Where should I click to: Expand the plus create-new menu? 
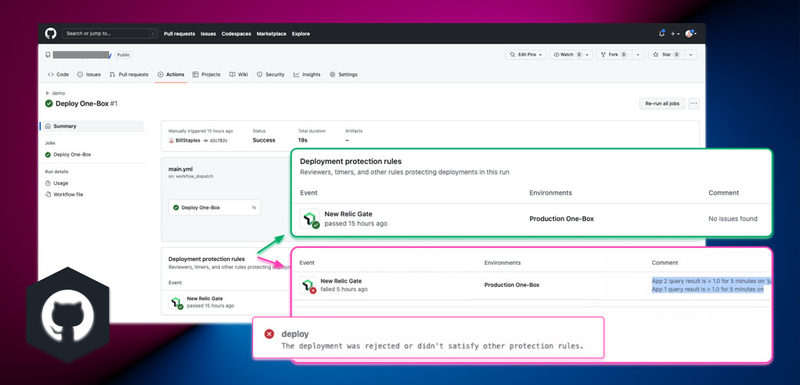click(x=675, y=34)
